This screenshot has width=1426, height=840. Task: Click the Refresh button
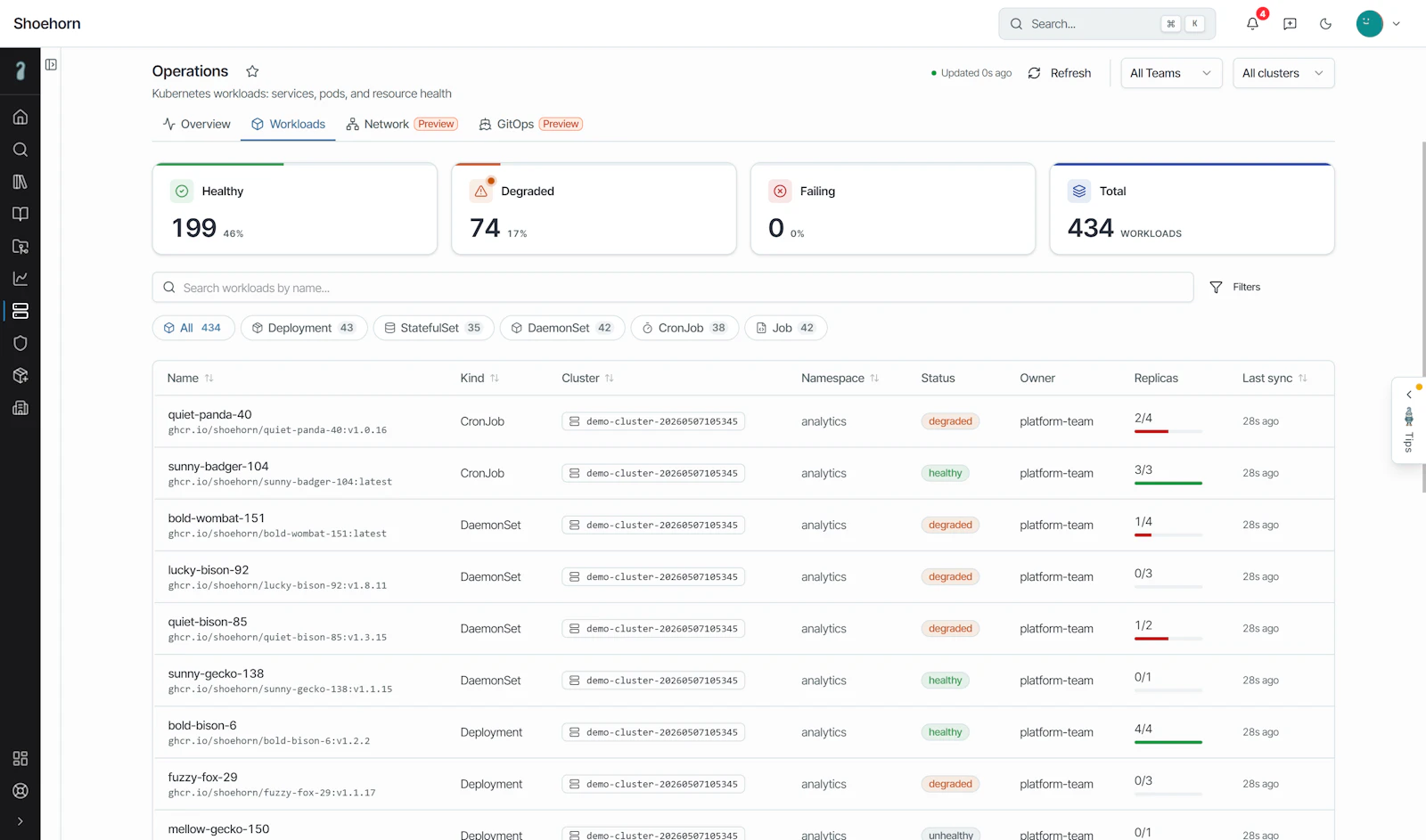tap(1060, 73)
